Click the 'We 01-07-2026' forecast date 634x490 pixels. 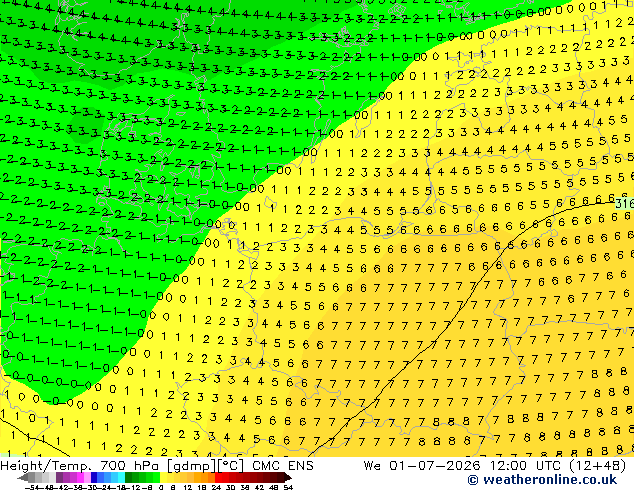(423, 466)
